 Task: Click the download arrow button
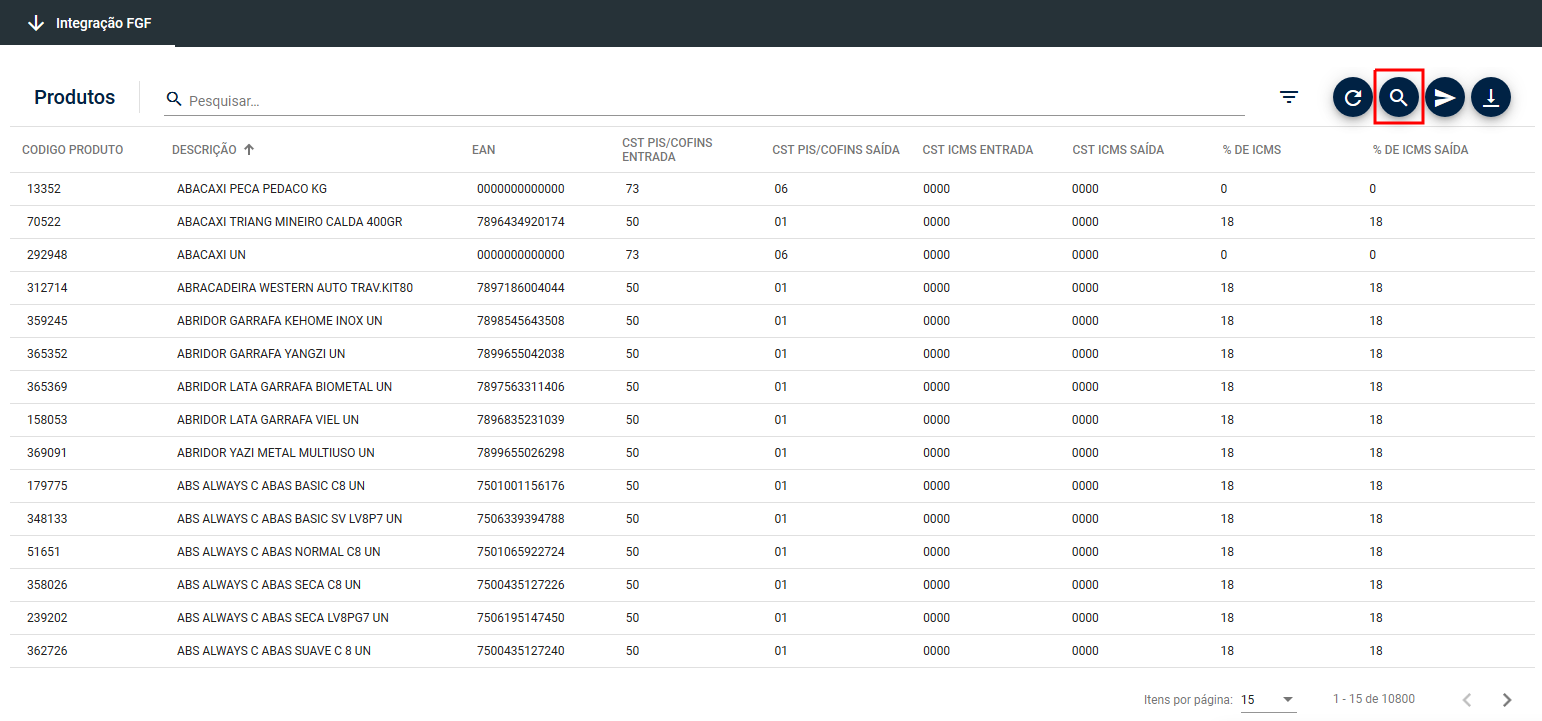pyautogui.click(x=1490, y=98)
